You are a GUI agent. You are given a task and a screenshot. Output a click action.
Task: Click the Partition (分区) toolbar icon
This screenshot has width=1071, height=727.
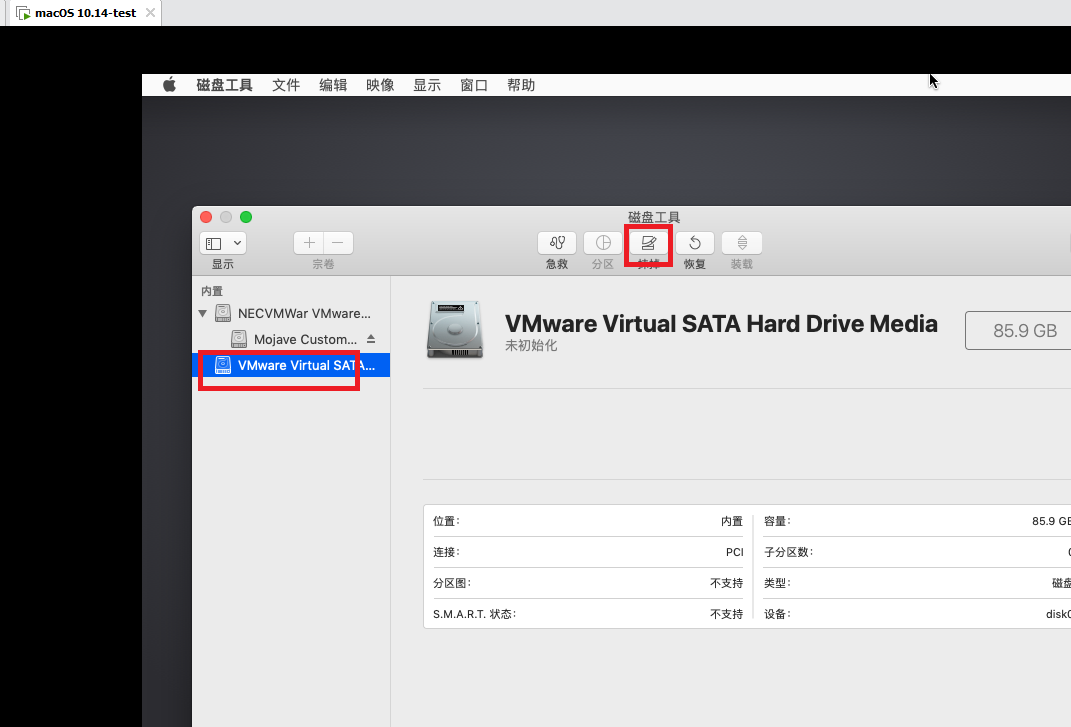pyautogui.click(x=602, y=243)
